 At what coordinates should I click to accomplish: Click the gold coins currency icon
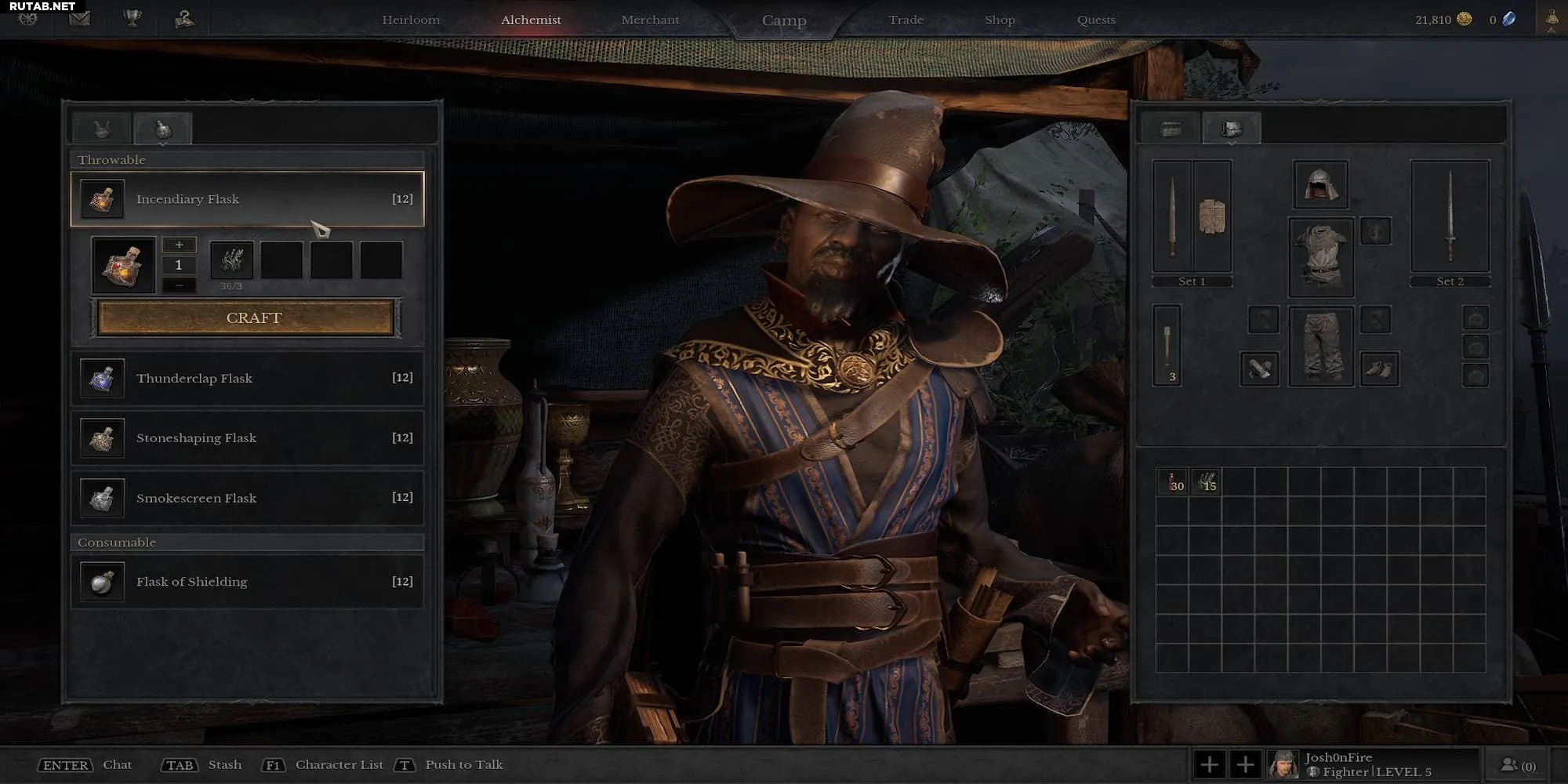1465,19
